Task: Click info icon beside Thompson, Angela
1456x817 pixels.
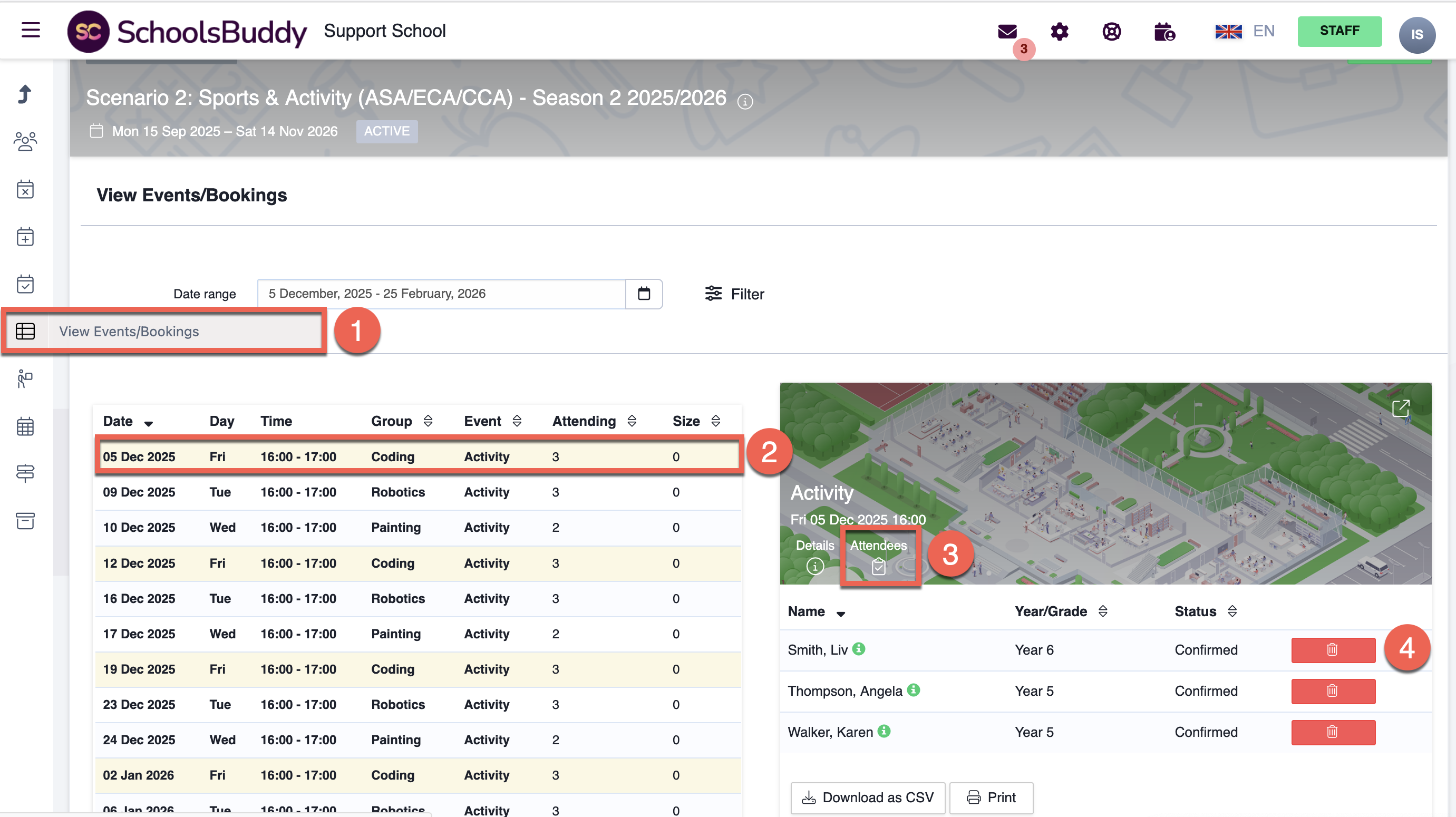Action: tap(914, 690)
